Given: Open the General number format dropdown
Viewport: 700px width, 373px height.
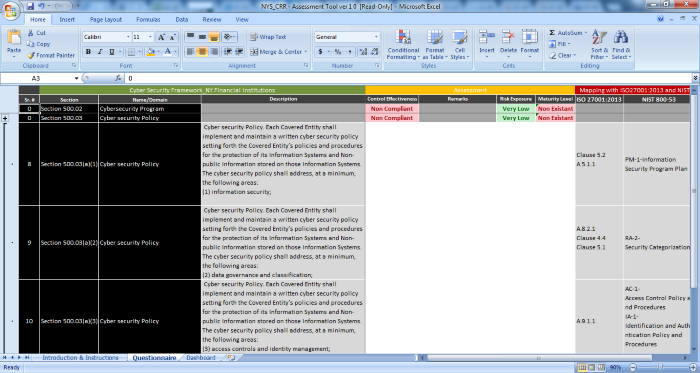Looking at the screenshot, I should click(x=376, y=37).
